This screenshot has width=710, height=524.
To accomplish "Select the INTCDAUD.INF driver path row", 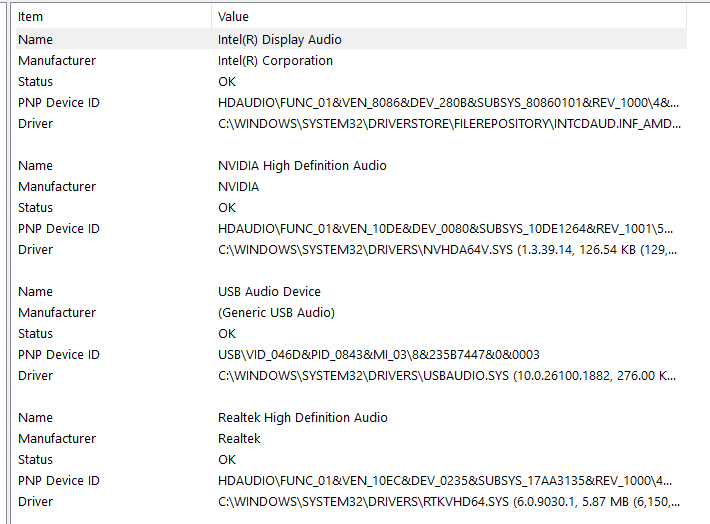I will click(x=351, y=124).
